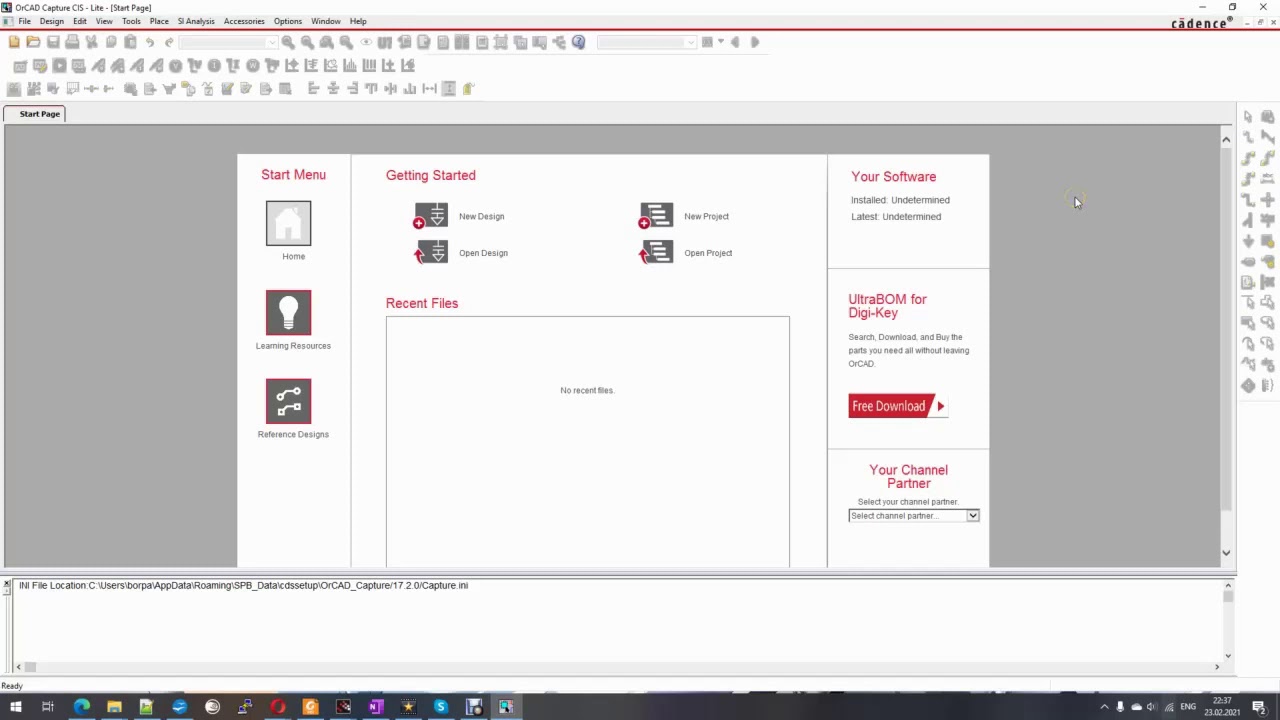Screen dimensions: 1280x720
Task: Open the Windows Start button
Action: coord(15,707)
